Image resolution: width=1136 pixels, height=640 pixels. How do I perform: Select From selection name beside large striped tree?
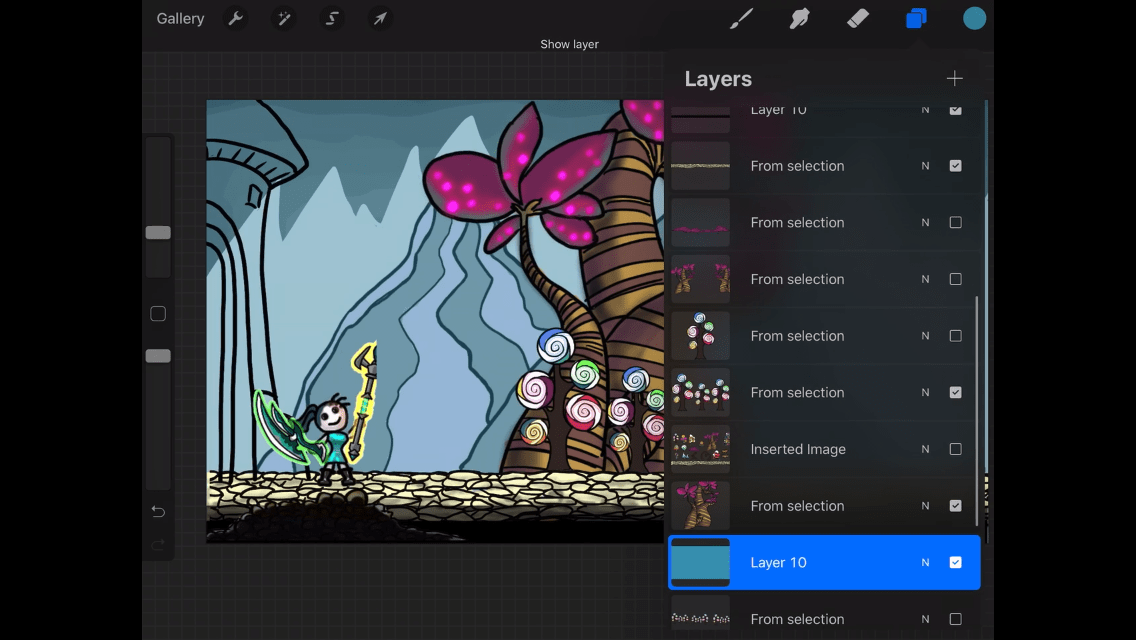point(797,506)
